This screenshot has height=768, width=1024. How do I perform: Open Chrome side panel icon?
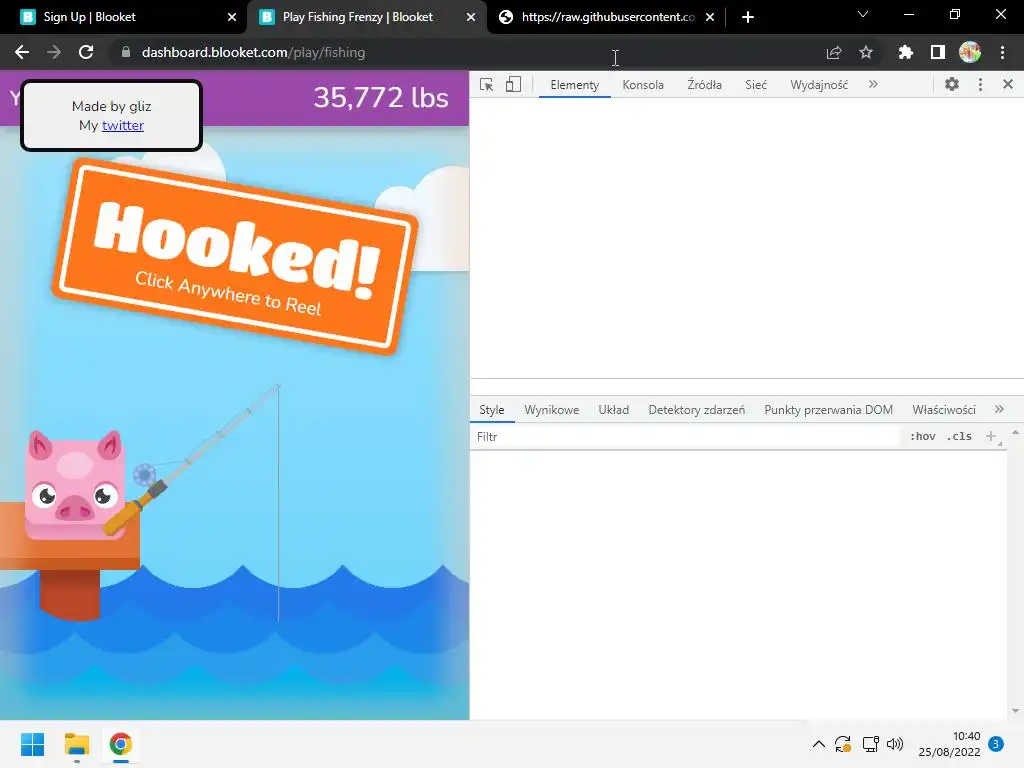938,52
